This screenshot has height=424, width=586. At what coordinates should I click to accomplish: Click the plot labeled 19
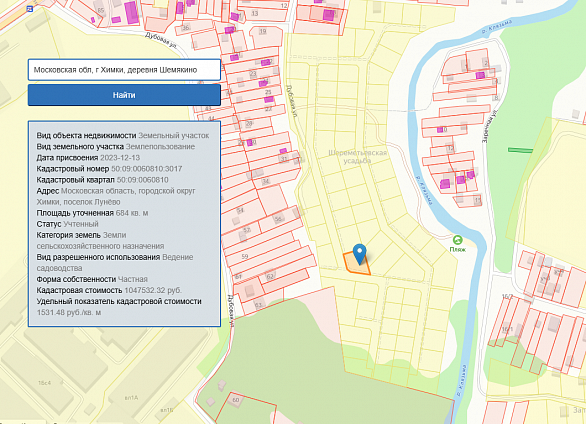[x=263, y=31]
